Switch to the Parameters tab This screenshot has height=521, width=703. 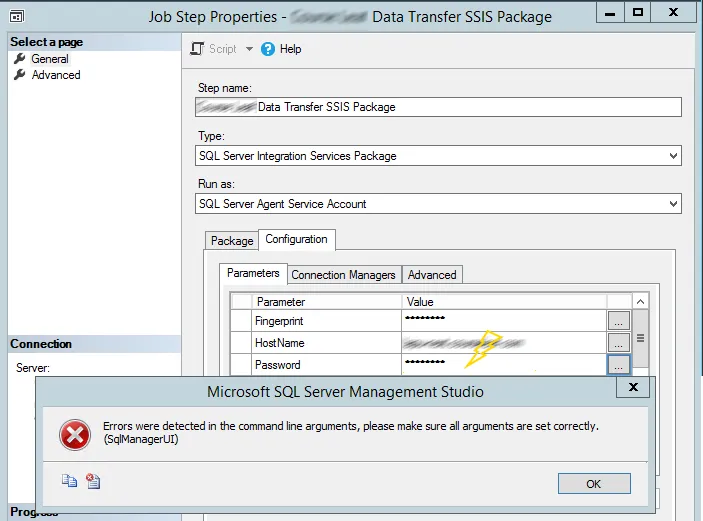tap(253, 273)
